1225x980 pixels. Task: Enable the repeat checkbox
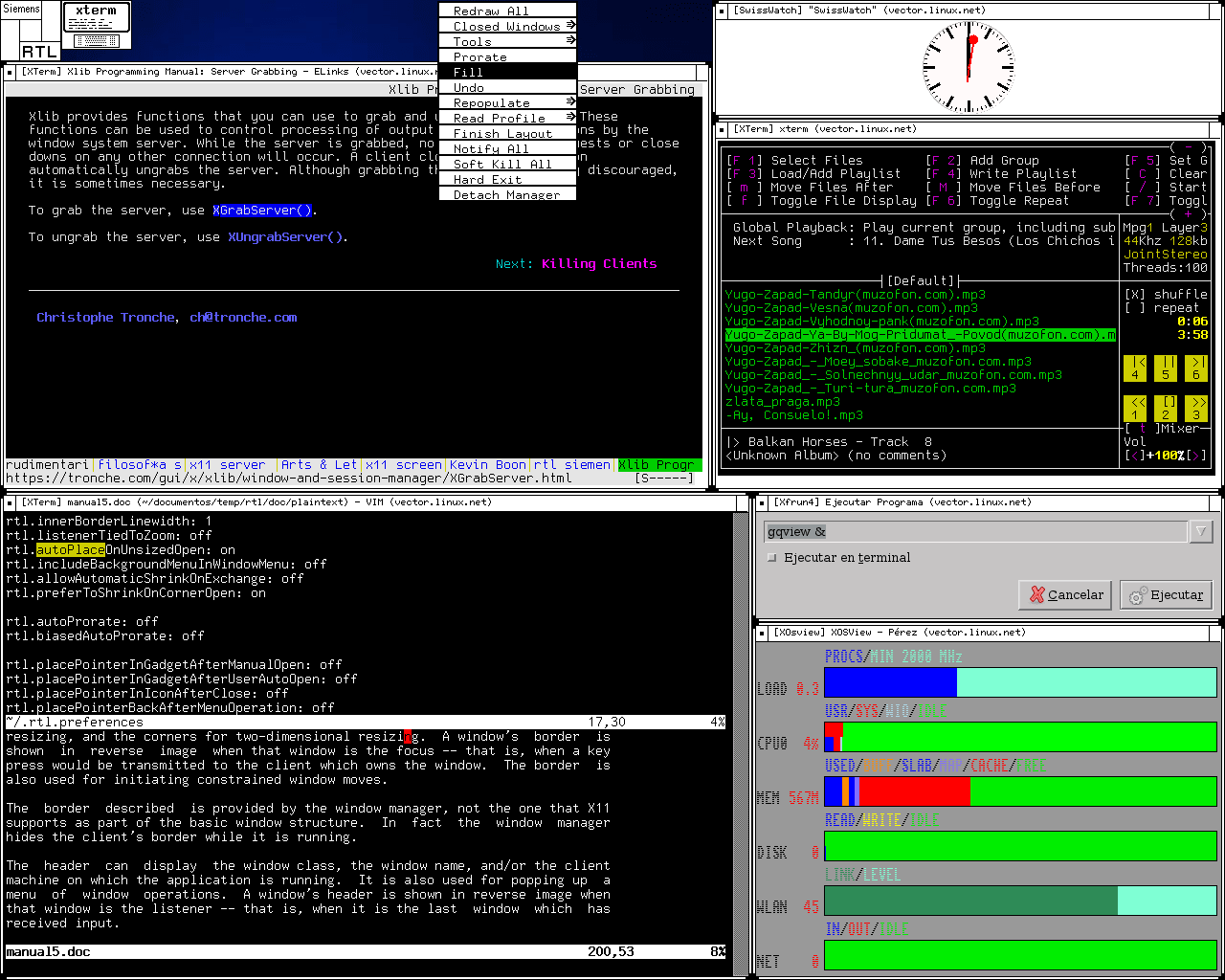[x=1134, y=308]
